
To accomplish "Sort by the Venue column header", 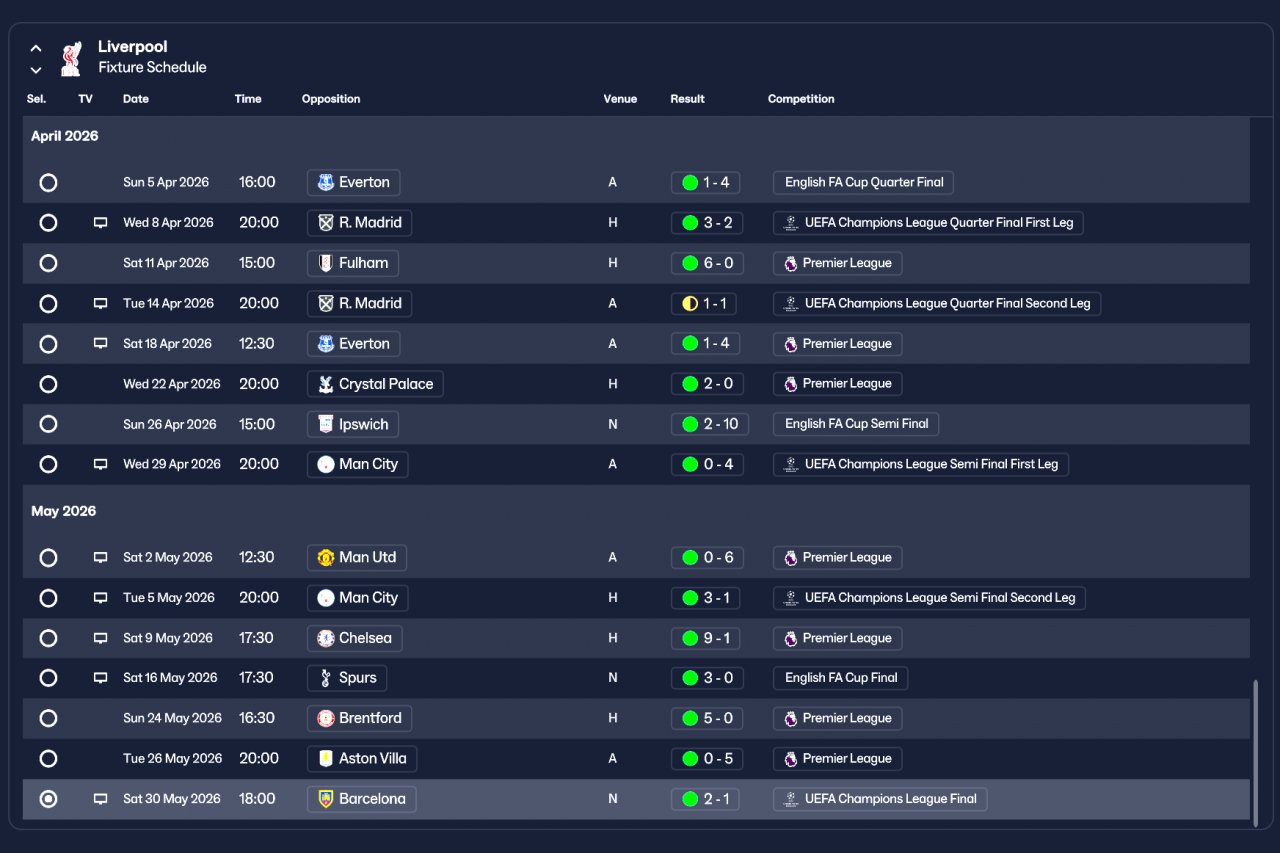I will pyautogui.click(x=620, y=99).
